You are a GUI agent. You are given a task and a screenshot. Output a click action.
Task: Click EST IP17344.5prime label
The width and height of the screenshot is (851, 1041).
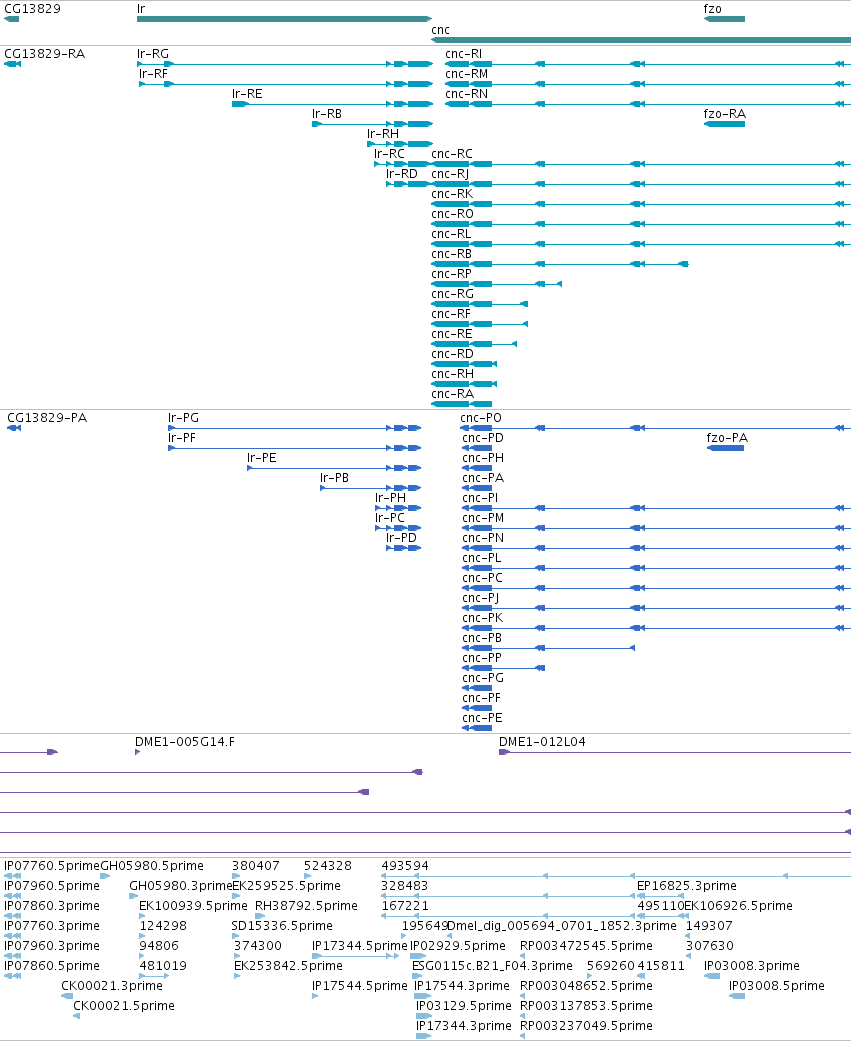click(360, 945)
